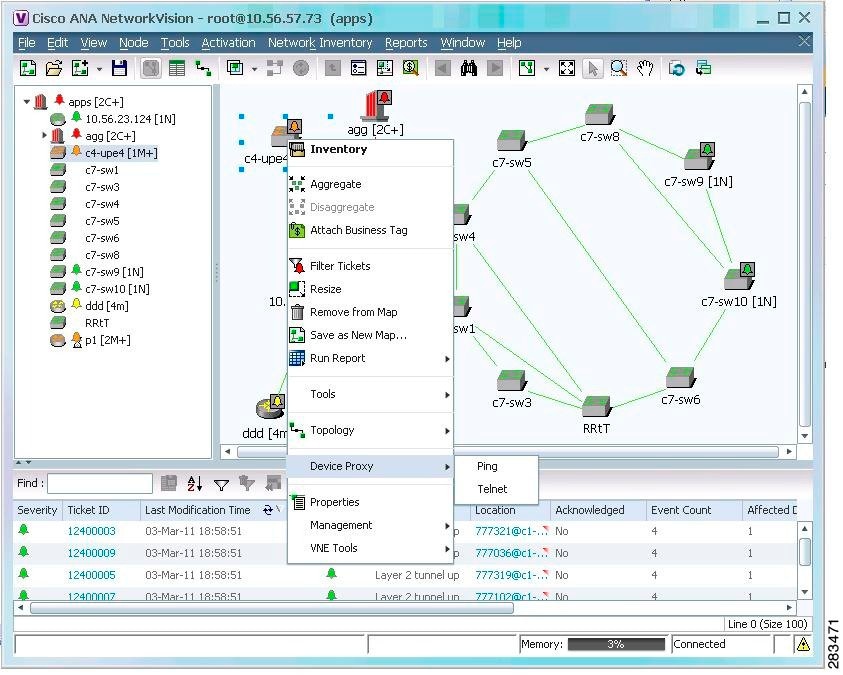Image resolution: width=843 pixels, height=675 pixels.
Task: Open the Activation menu
Action: coord(229,43)
